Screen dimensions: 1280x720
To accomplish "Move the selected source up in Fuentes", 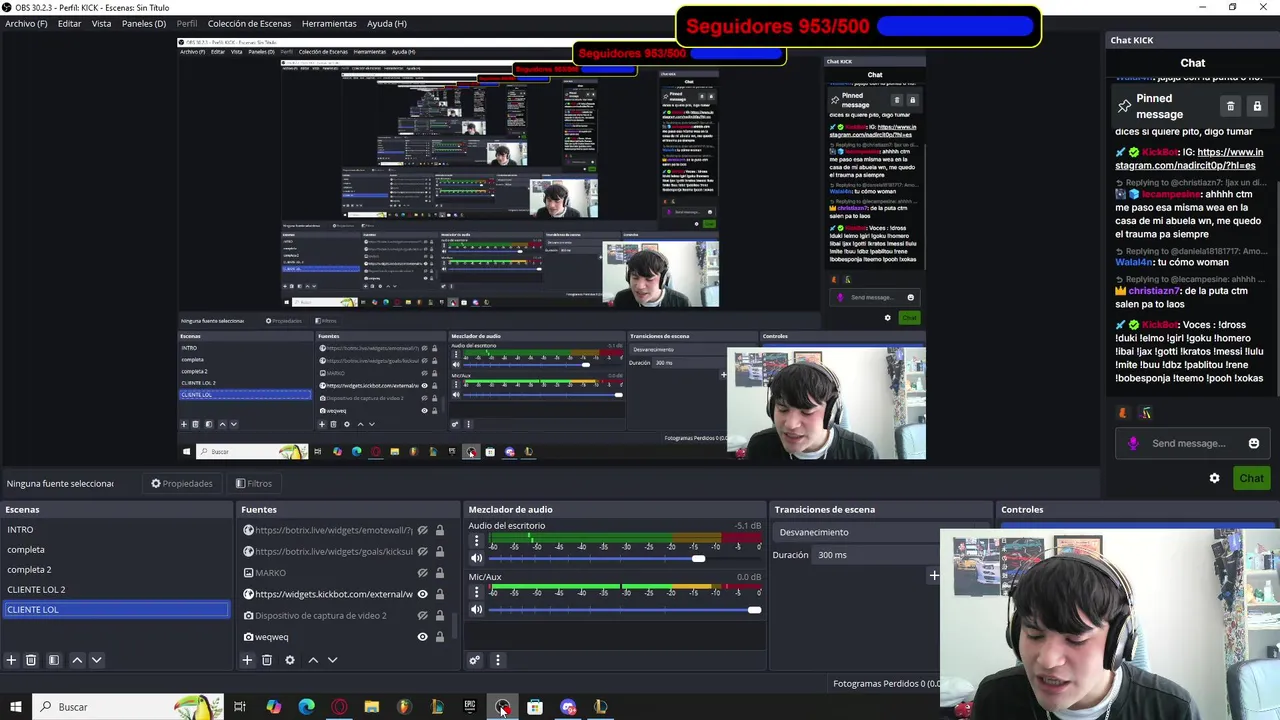I will [313, 660].
